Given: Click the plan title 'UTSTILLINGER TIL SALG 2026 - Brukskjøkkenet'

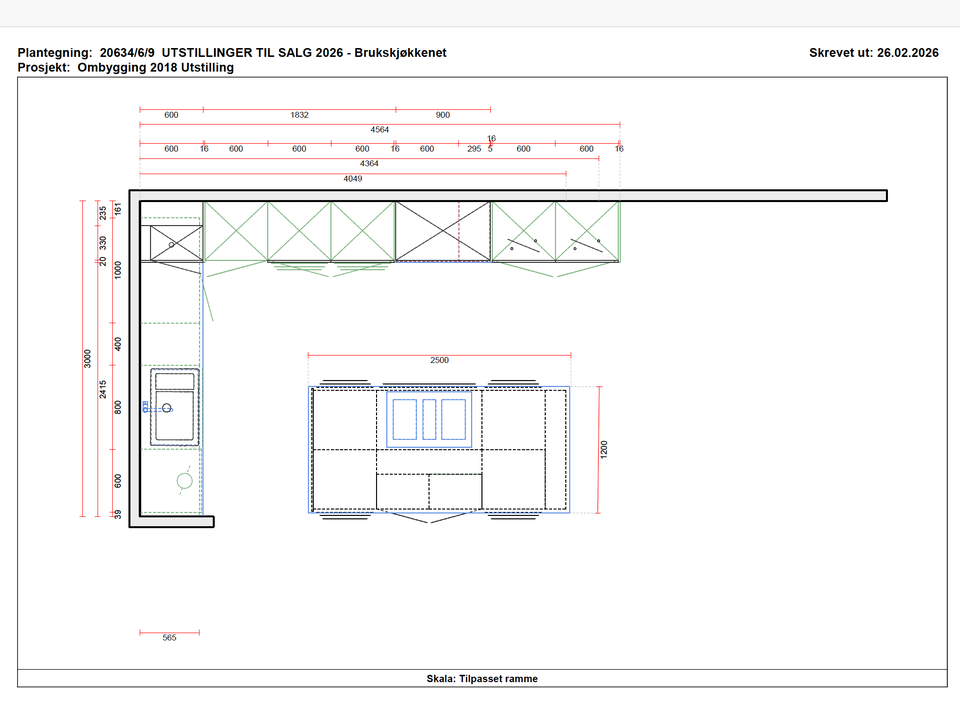Looking at the screenshot, I should point(304,53).
